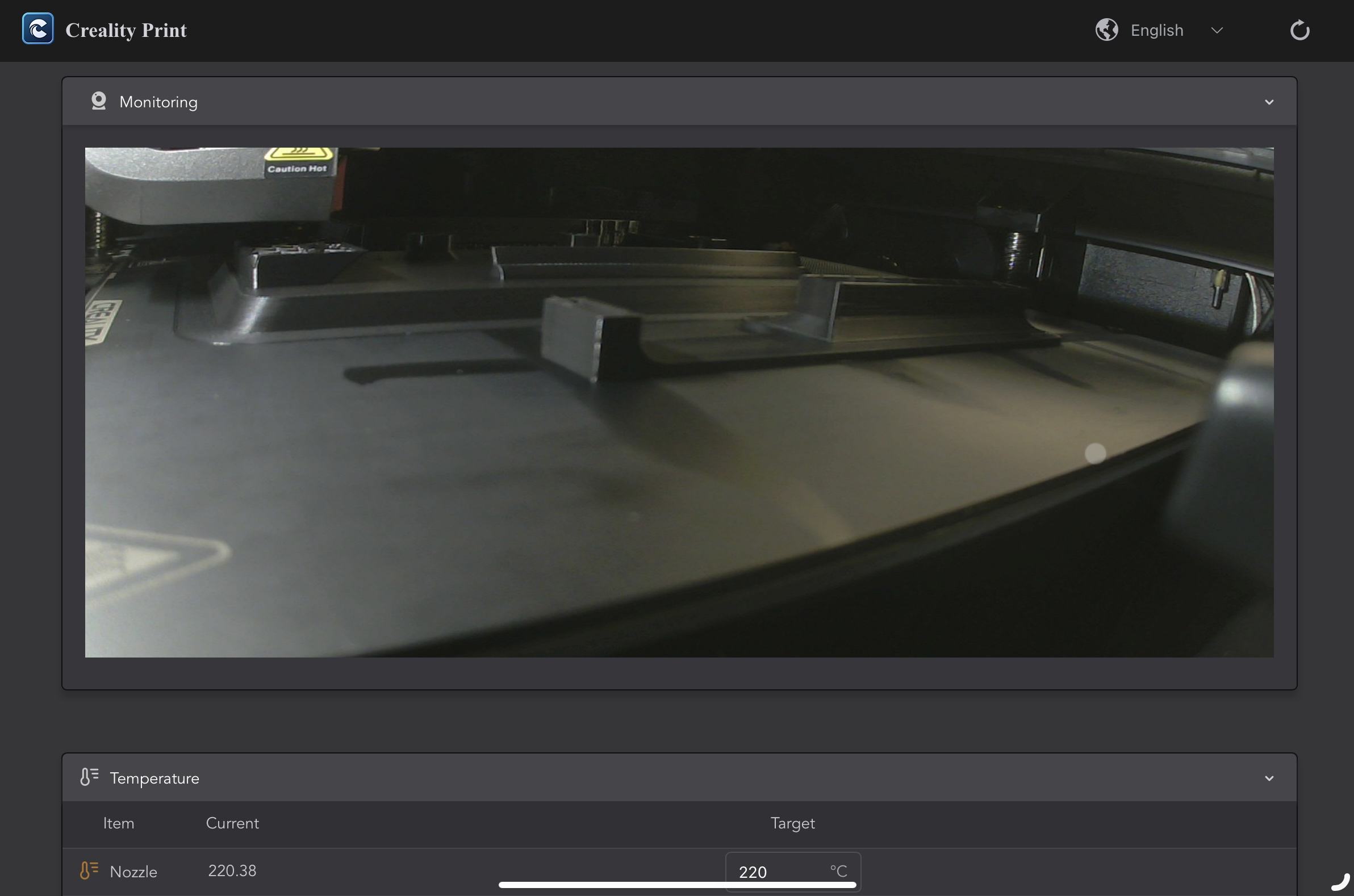Click the Creality Print title text

point(126,30)
